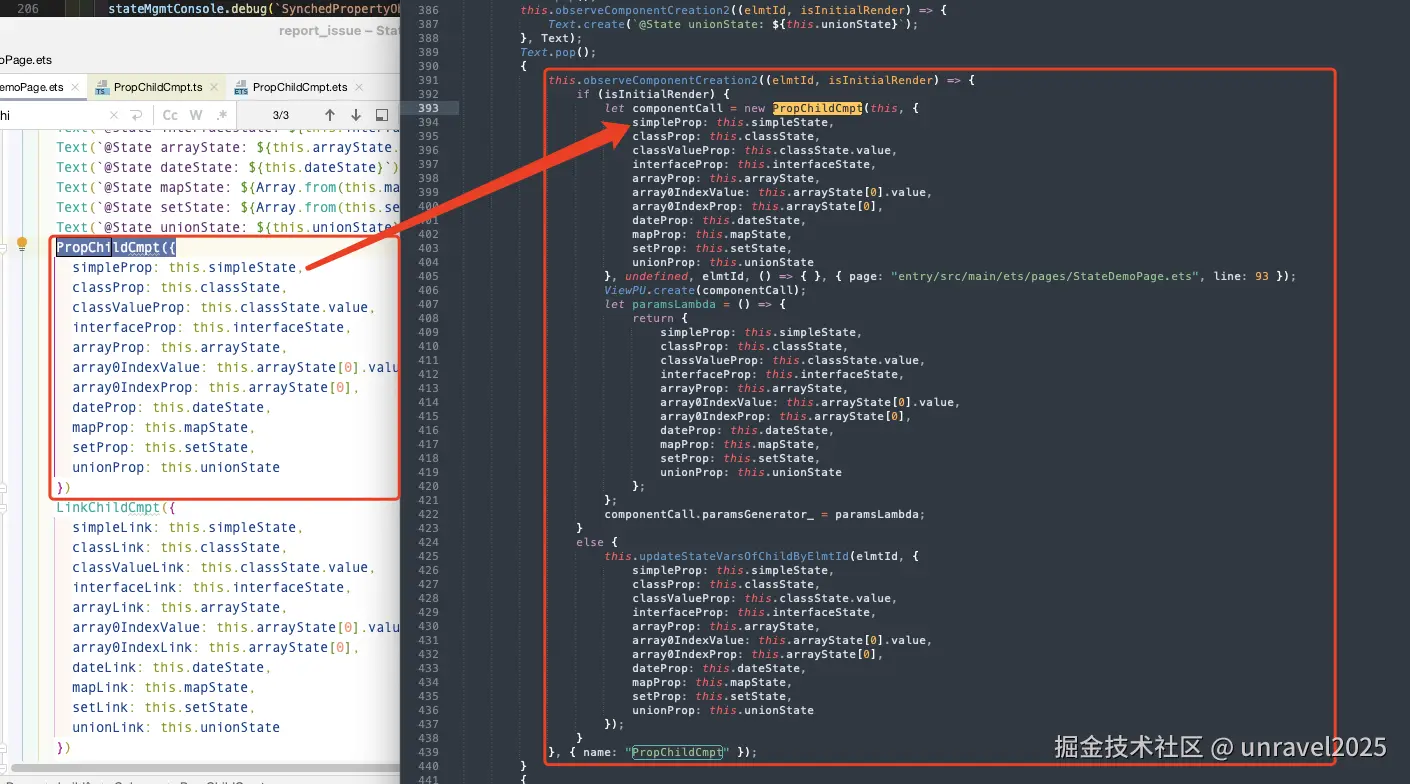The width and height of the screenshot is (1410, 784).
Task: Click the return keyword on line 408
Action: (653, 318)
